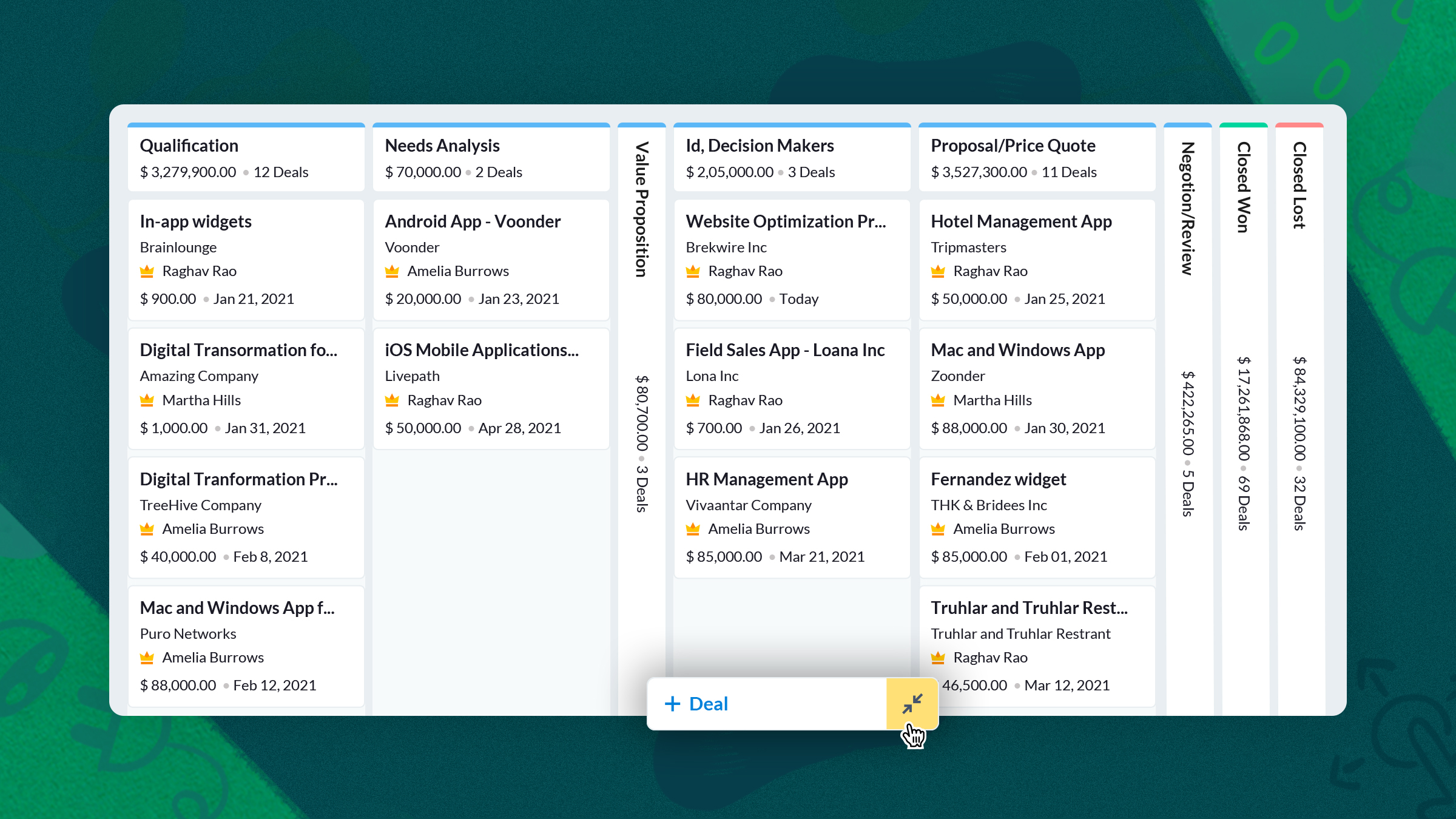Expand the collapsed Value Proposition column

point(641,209)
